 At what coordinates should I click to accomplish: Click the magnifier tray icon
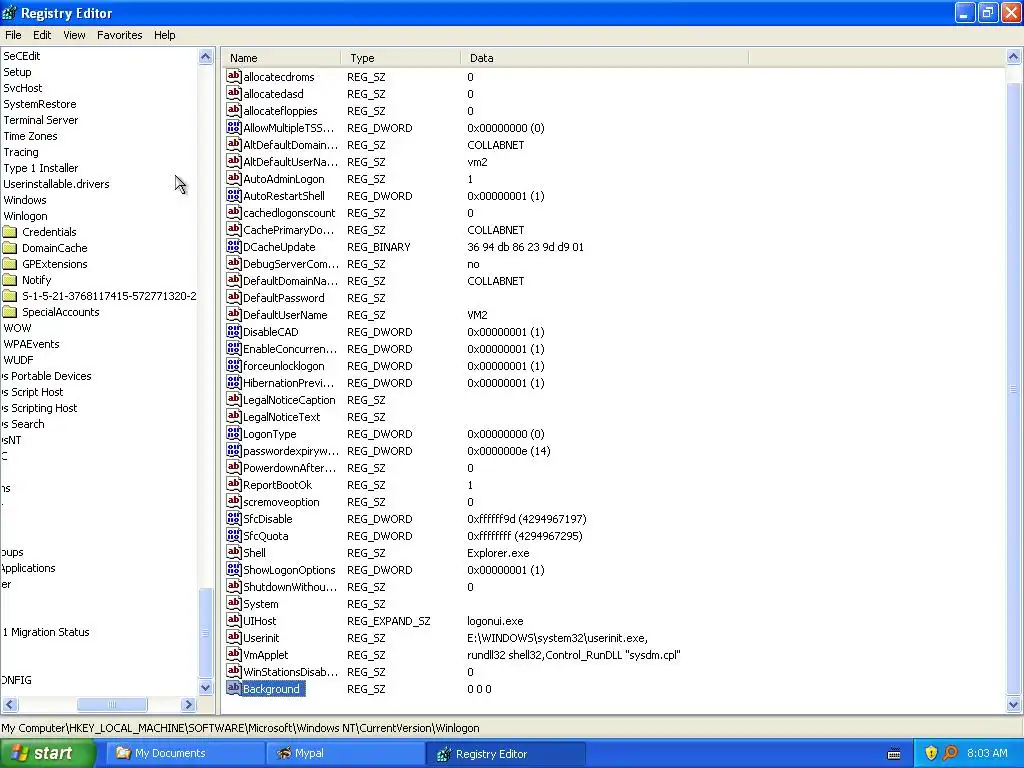pyautogui.click(x=950, y=753)
